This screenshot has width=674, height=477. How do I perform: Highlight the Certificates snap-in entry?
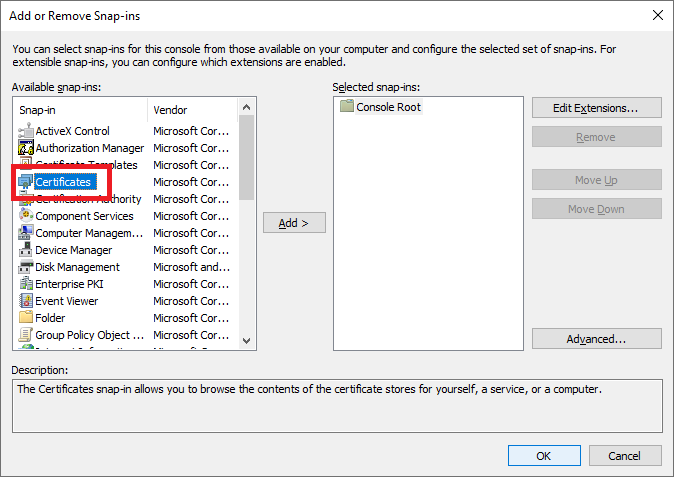click(63, 182)
